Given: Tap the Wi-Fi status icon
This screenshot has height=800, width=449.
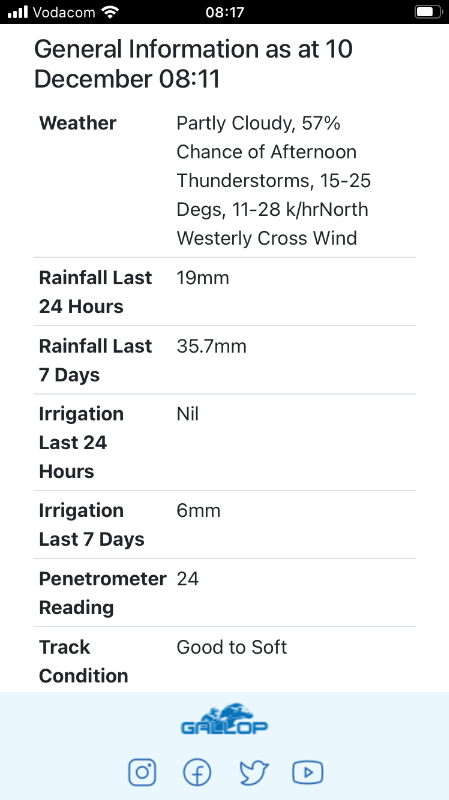Looking at the screenshot, I should click(x=110, y=12).
